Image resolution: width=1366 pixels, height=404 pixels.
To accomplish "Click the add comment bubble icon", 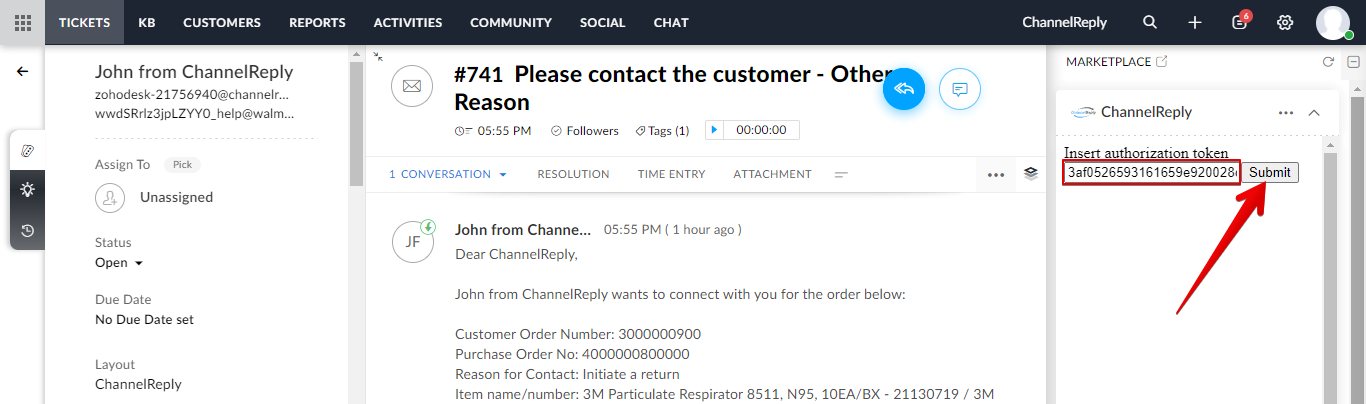I will 960,89.
